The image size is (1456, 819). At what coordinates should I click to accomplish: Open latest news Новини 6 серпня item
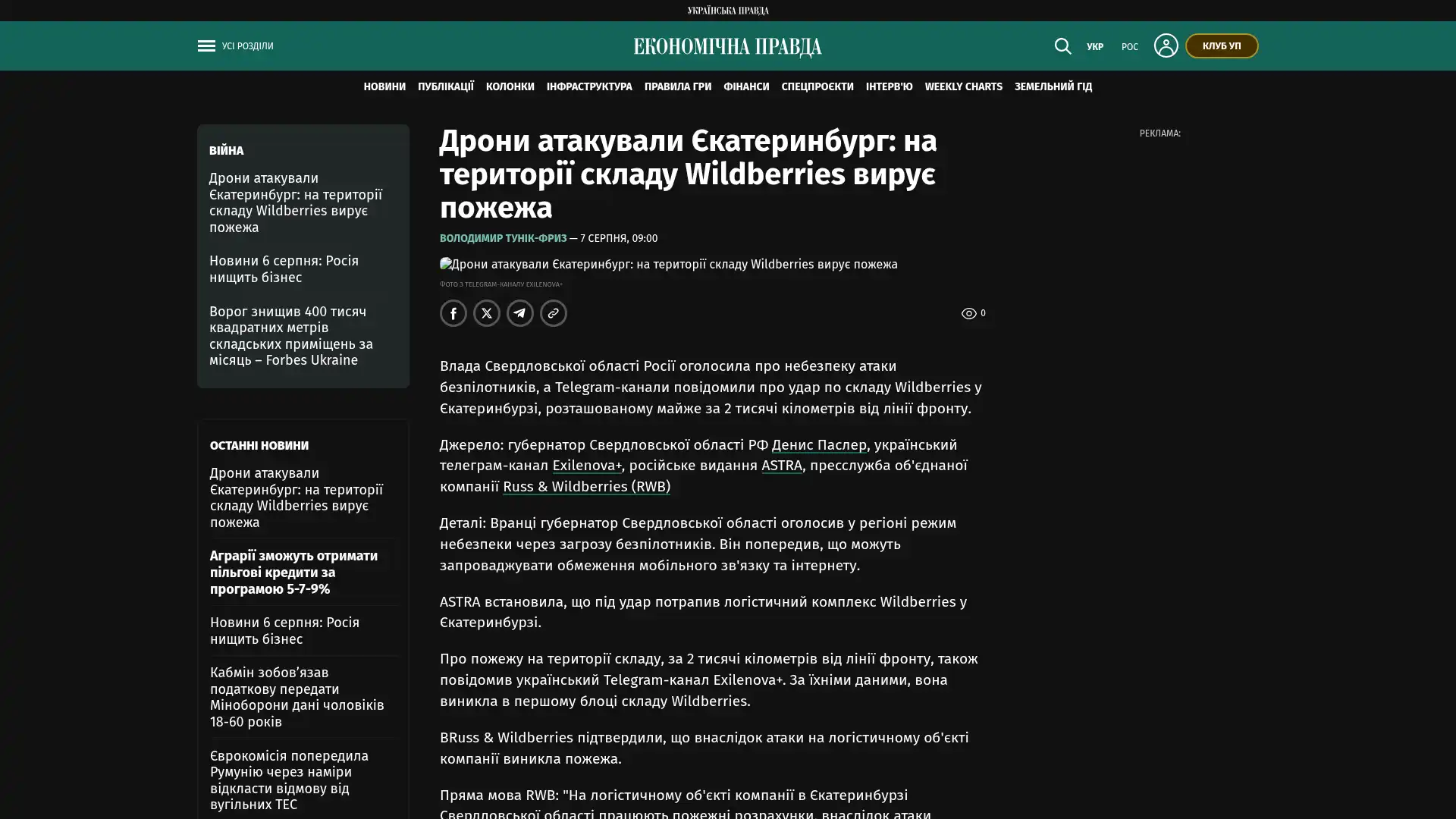point(285,631)
